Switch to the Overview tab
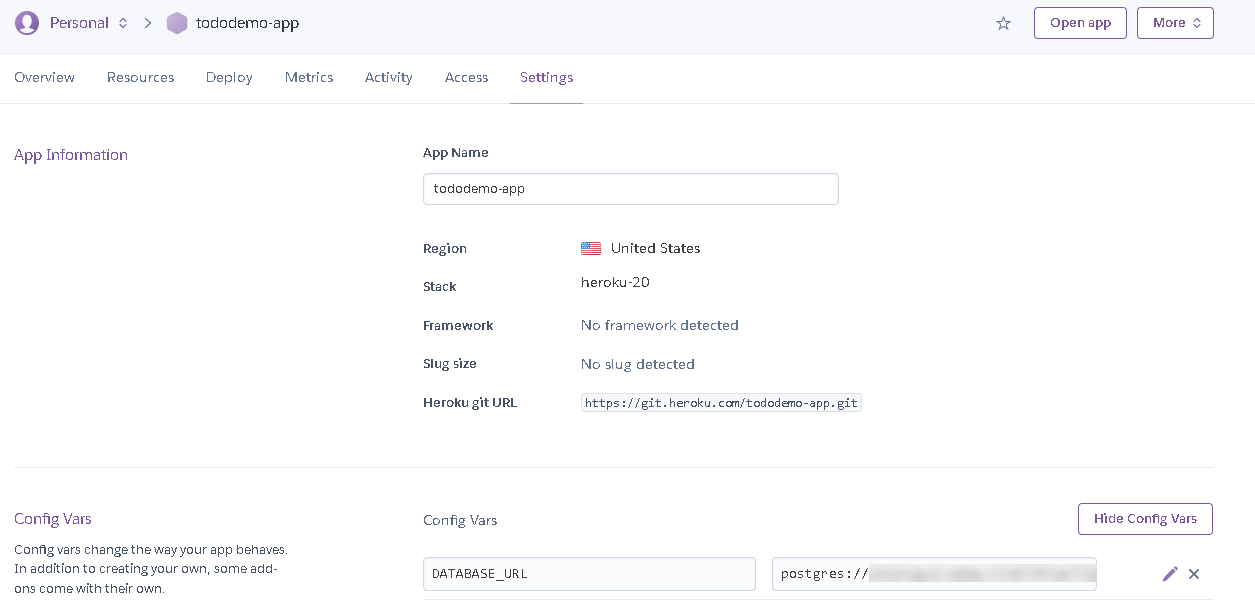The width and height of the screenshot is (1255, 602). click(44, 77)
